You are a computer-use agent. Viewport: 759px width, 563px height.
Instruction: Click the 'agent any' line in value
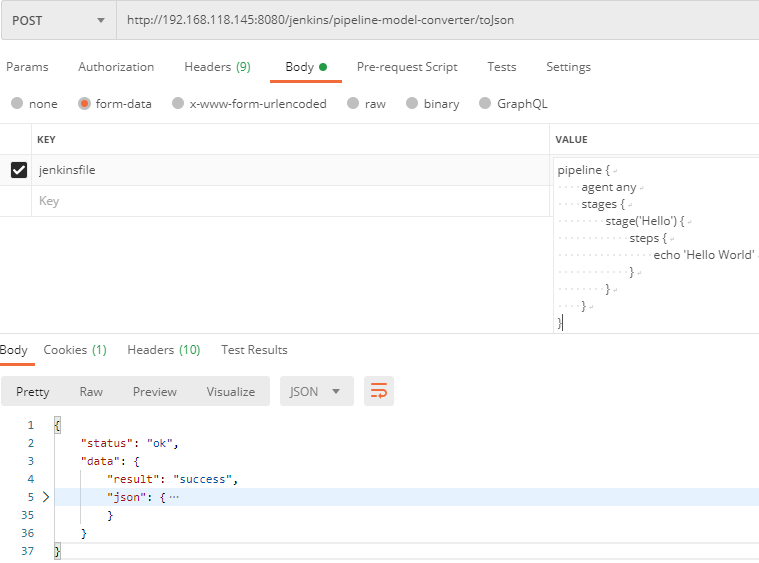point(608,187)
